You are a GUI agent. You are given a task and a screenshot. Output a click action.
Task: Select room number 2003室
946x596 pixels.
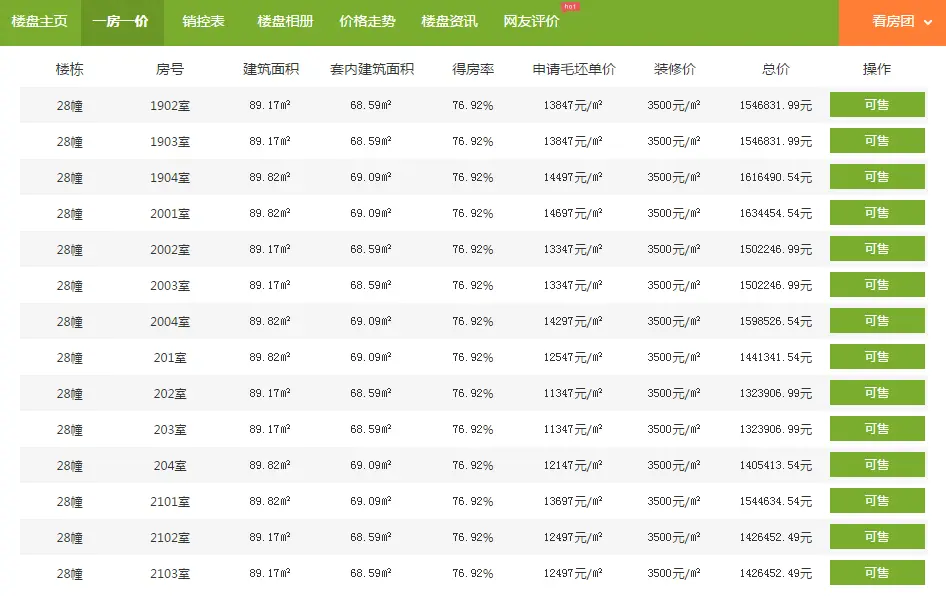[x=170, y=286]
